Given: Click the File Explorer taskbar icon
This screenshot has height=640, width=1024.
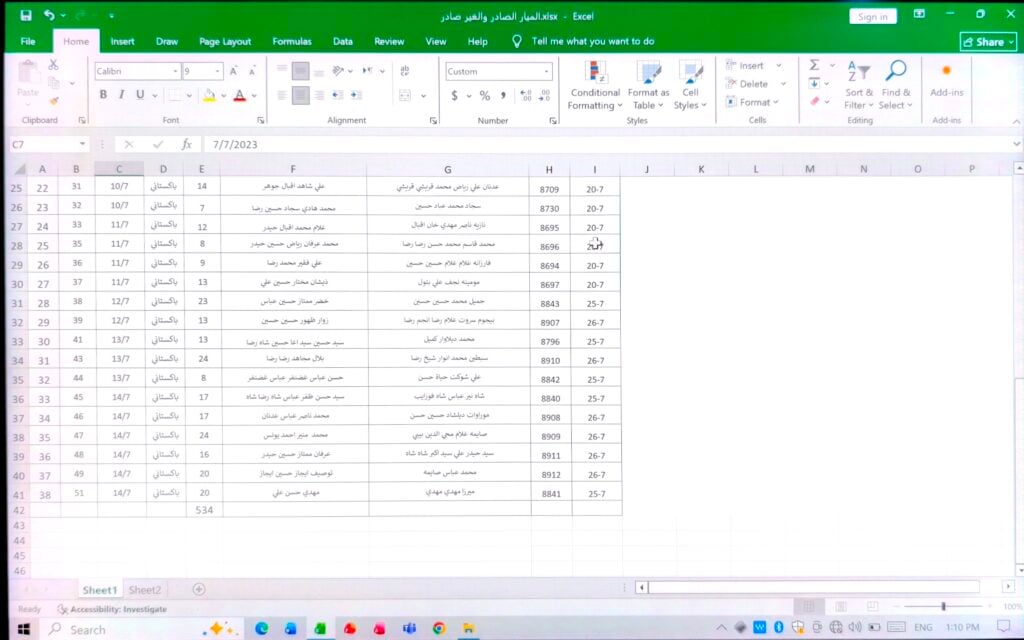Looking at the screenshot, I should point(468,628).
